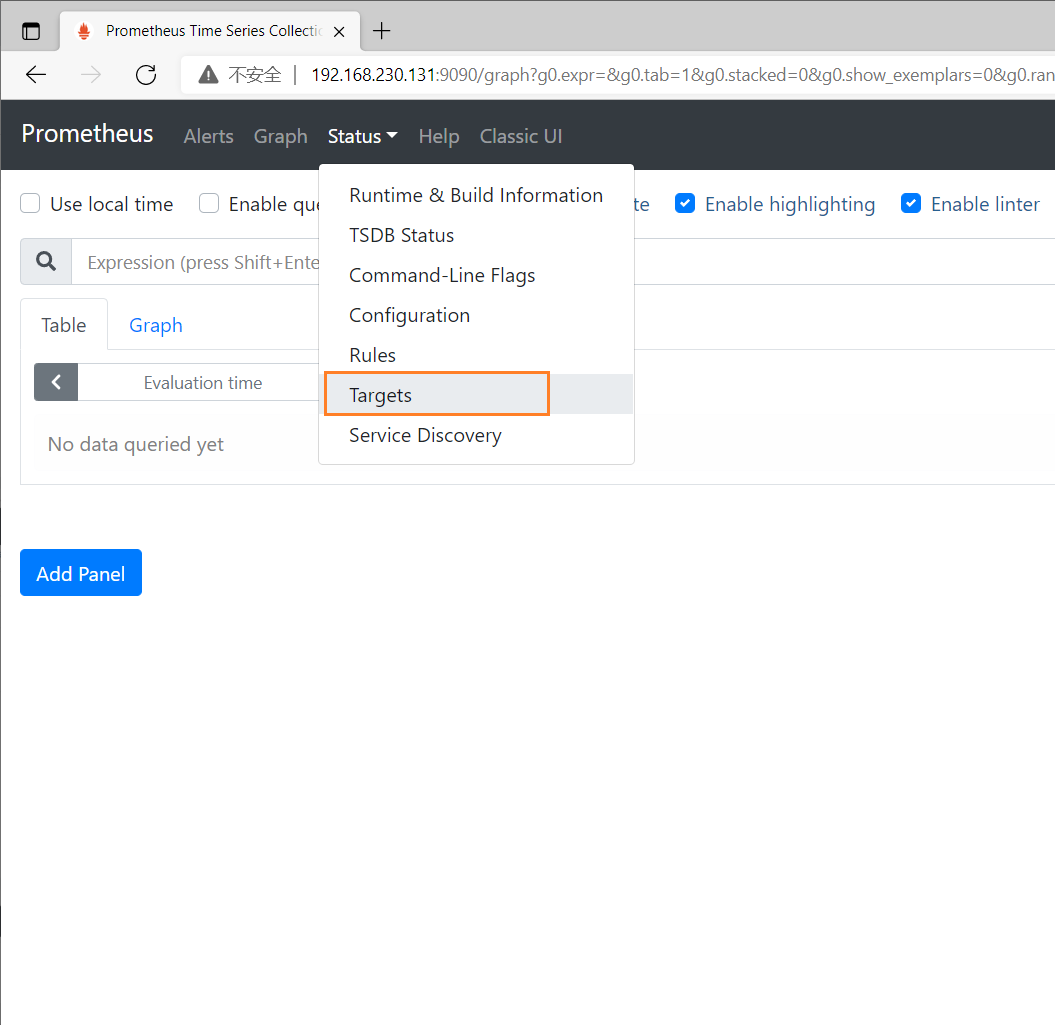Open Service Discovery entry

pyautogui.click(x=476, y=435)
